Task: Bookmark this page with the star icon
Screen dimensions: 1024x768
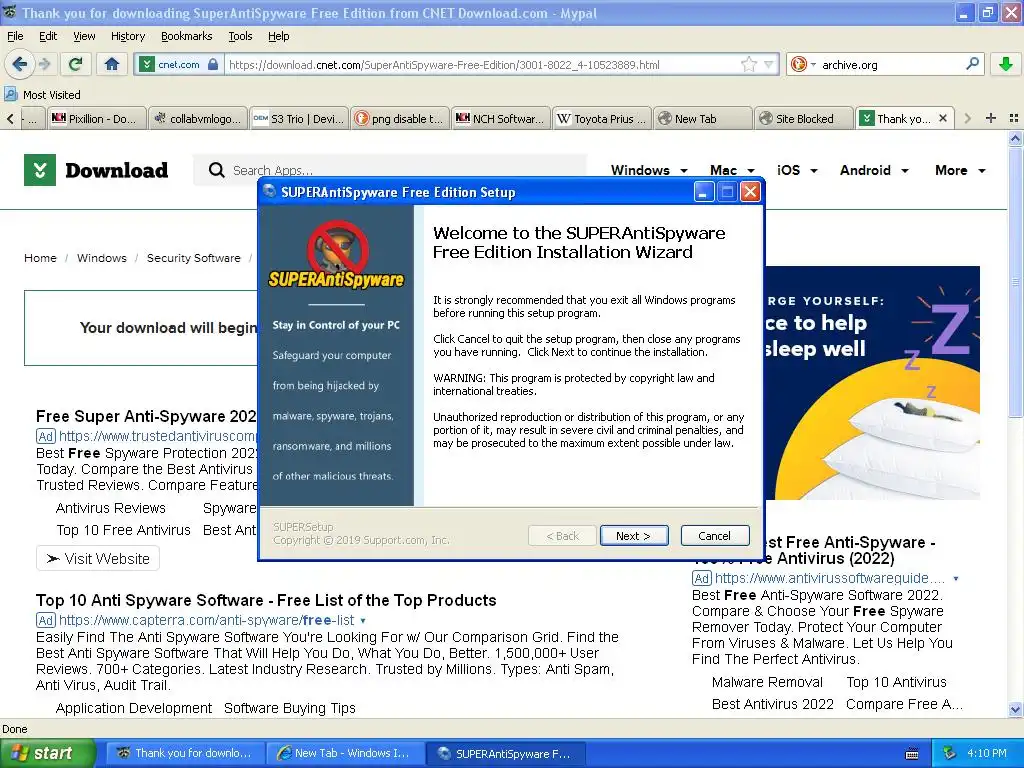Action: [x=749, y=64]
